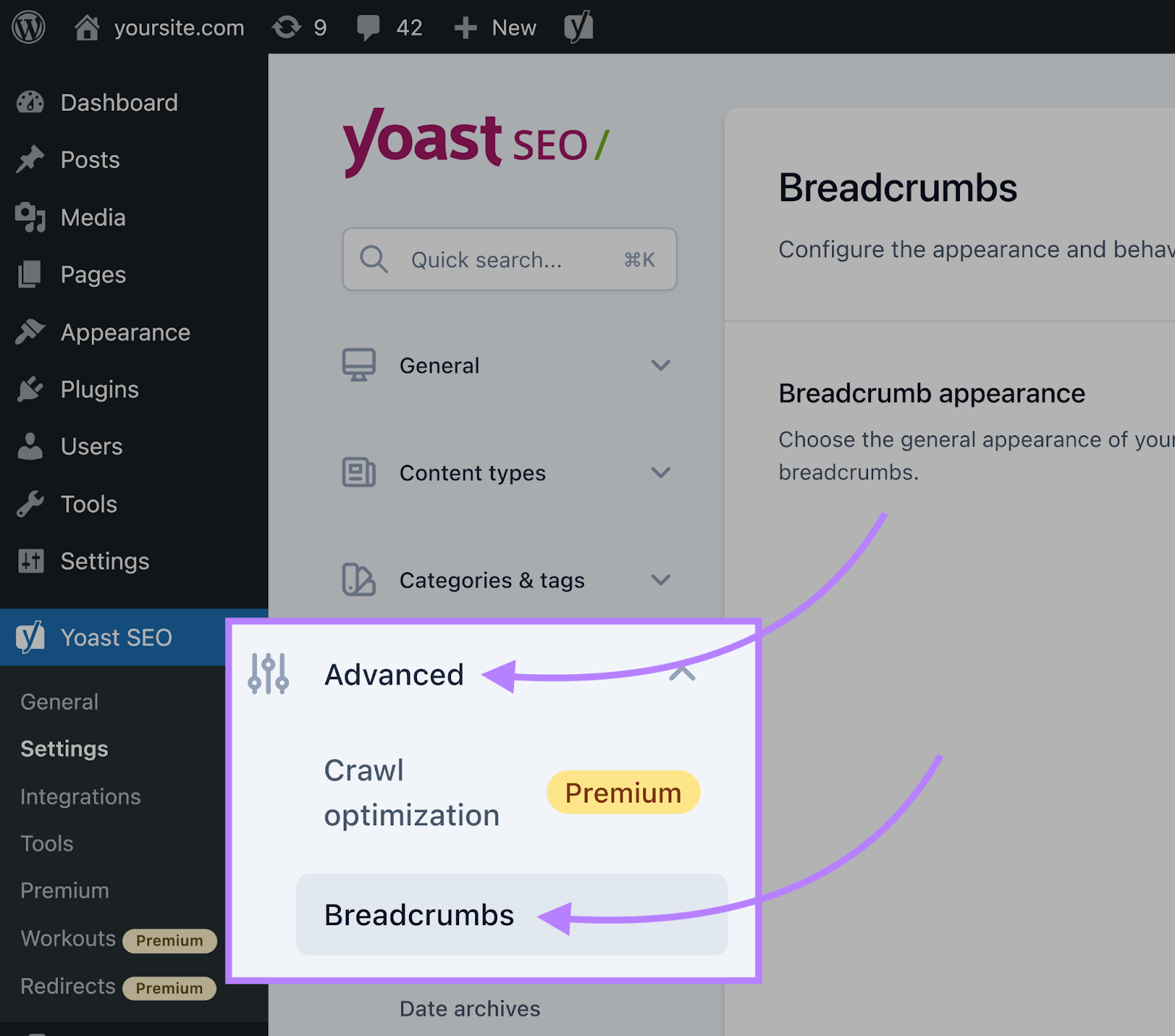Open Plugins via the plug icon
The height and width of the screenshot is (1036, 1175).
(29, 389)
